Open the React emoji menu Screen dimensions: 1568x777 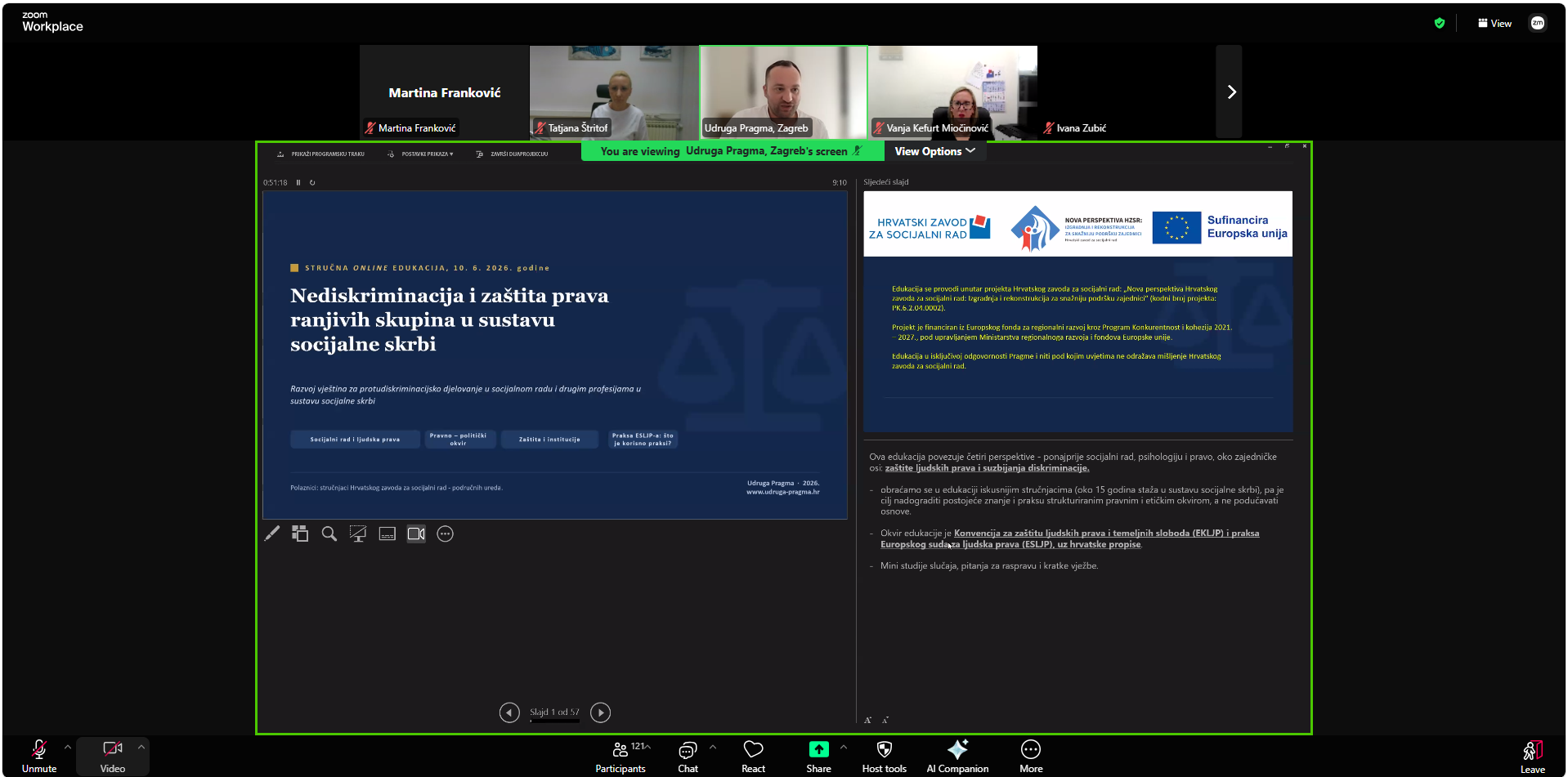[753, 756]
